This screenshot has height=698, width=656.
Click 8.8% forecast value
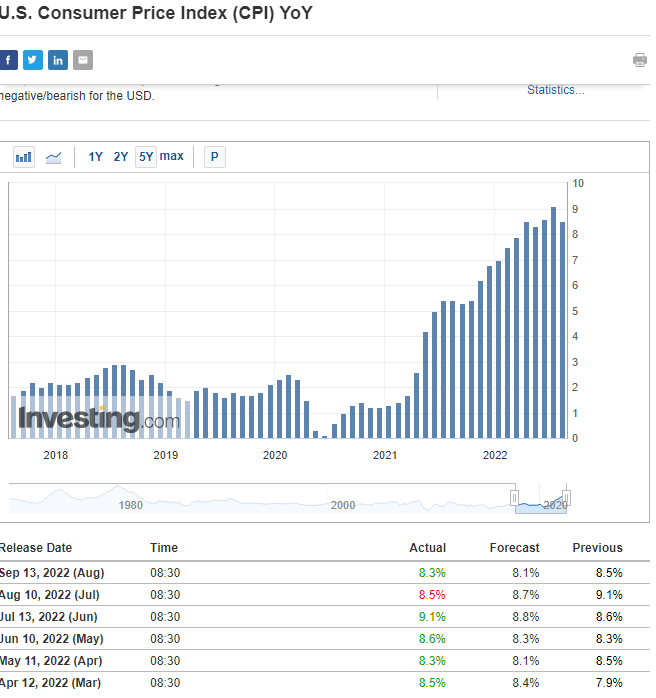click(526, 617)
